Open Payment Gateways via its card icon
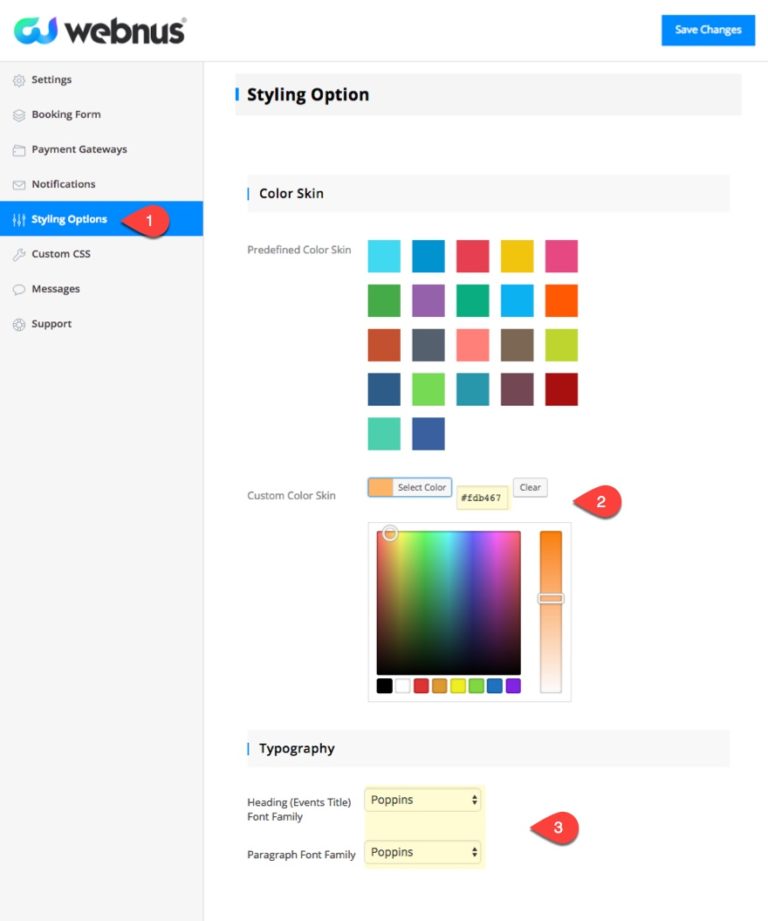Screen dimensions: 768x921 click(19, 149)
